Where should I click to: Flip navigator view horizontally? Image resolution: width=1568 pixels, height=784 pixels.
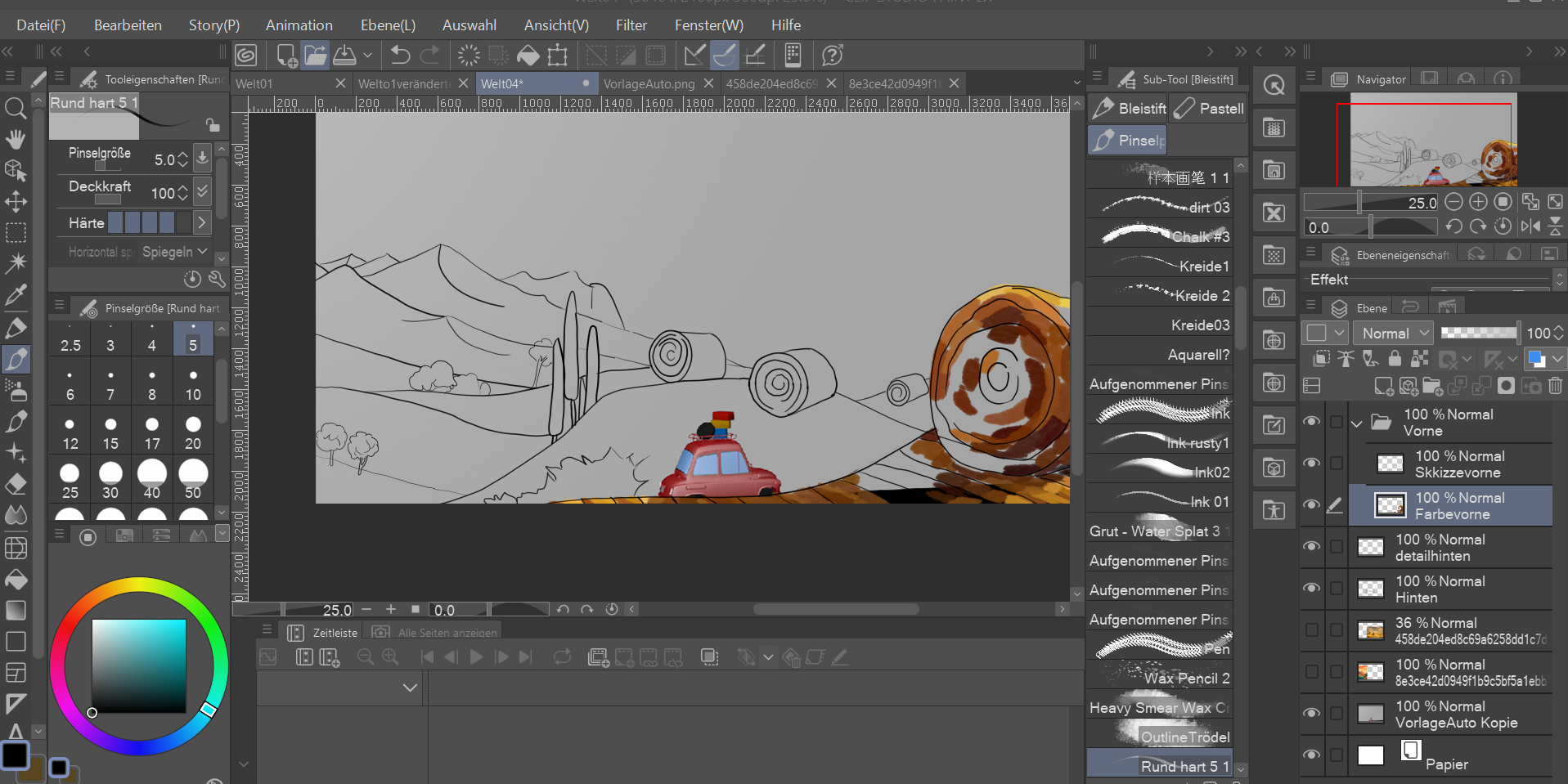pos(1531,226)
